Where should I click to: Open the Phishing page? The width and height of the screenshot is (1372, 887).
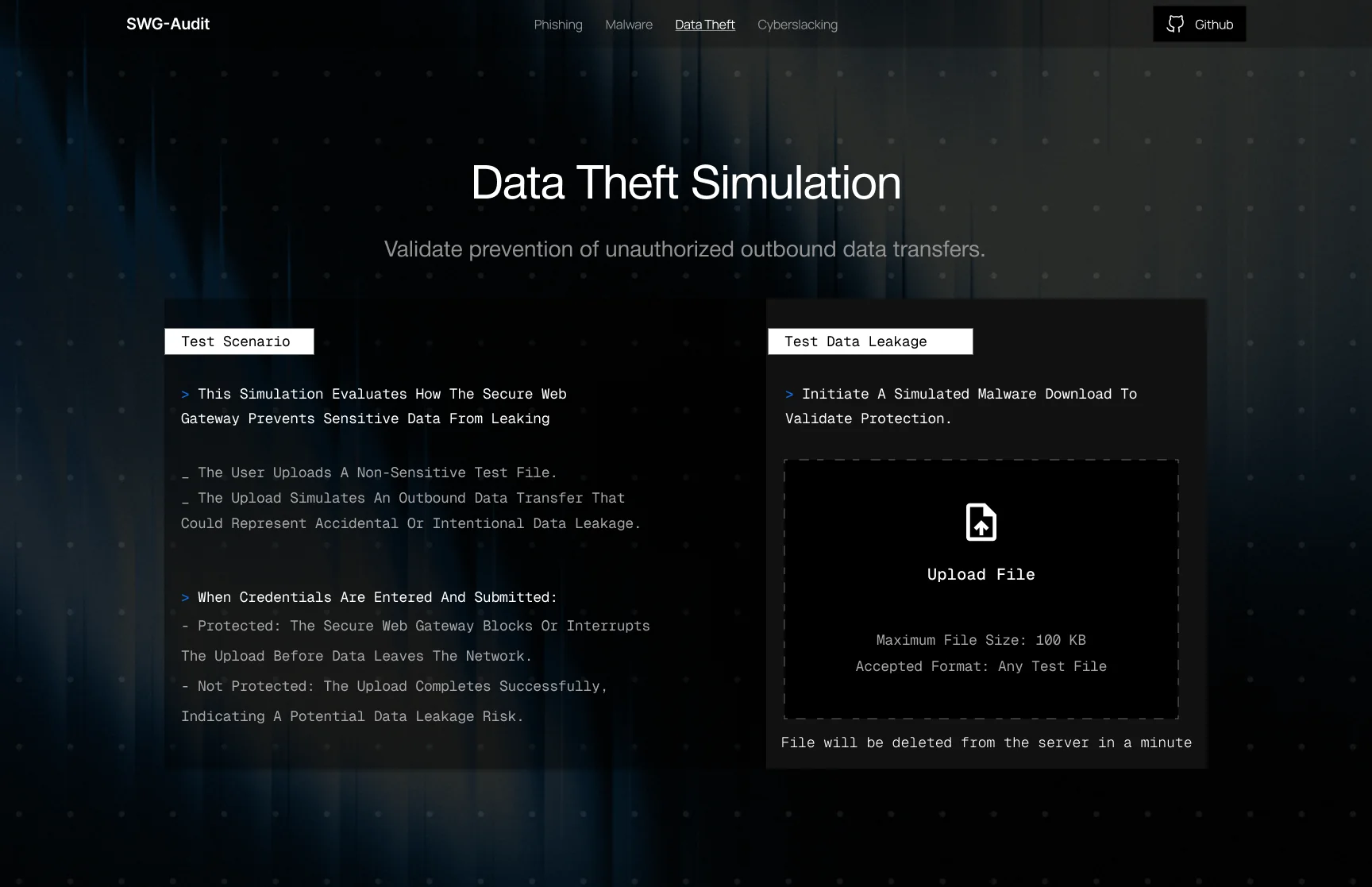pos(558,25)
